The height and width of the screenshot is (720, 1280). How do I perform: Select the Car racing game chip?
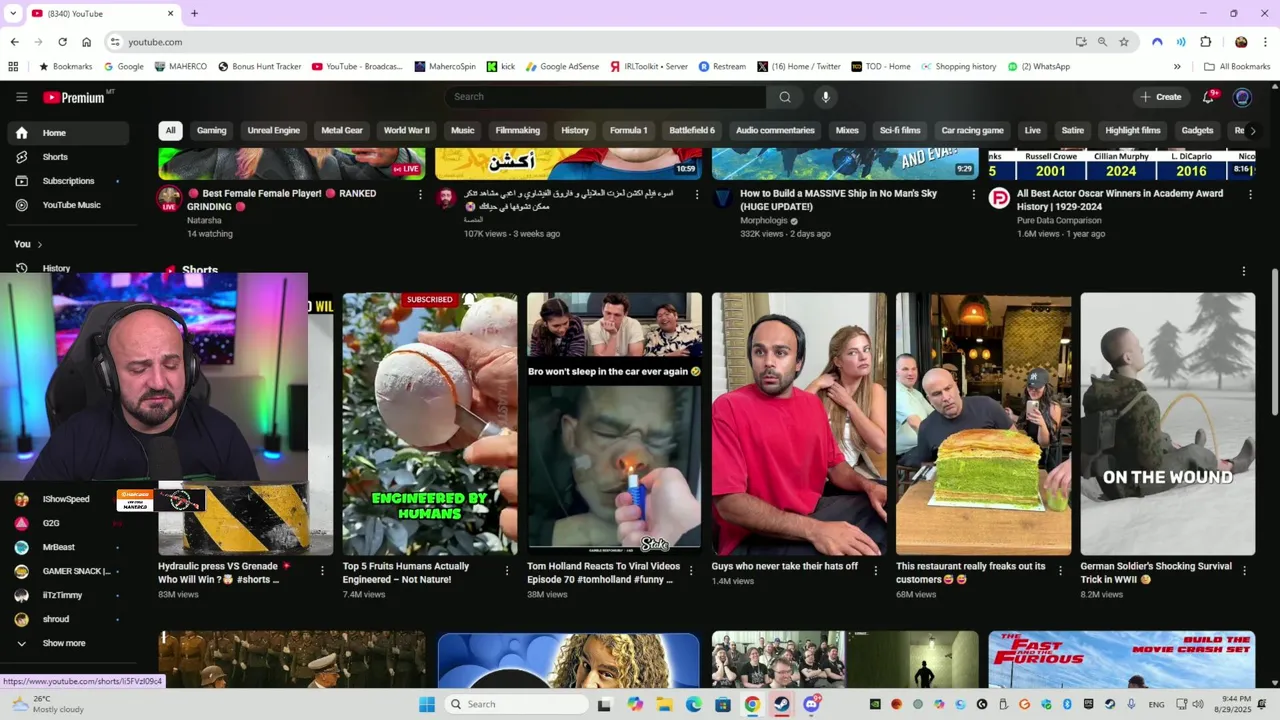(x=972, y=130)
